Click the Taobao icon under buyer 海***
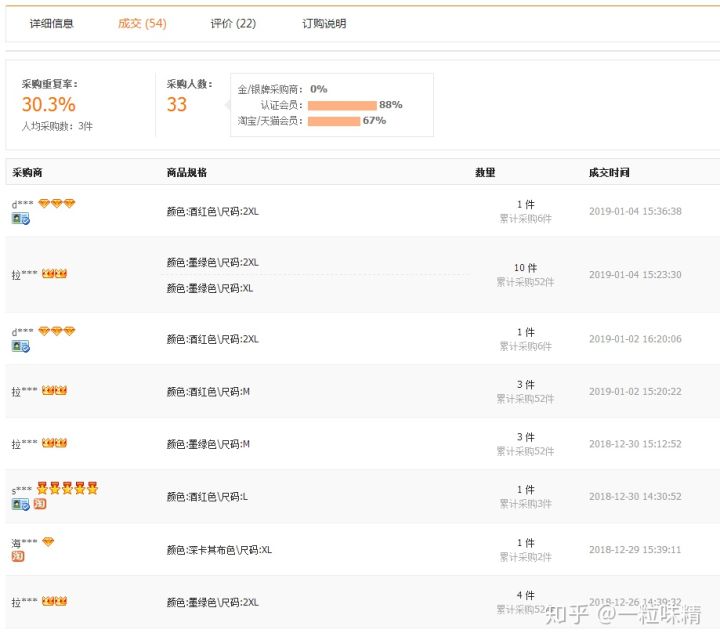Image resolution: width=720 pixels, height=644 pixels. point(18,556)
